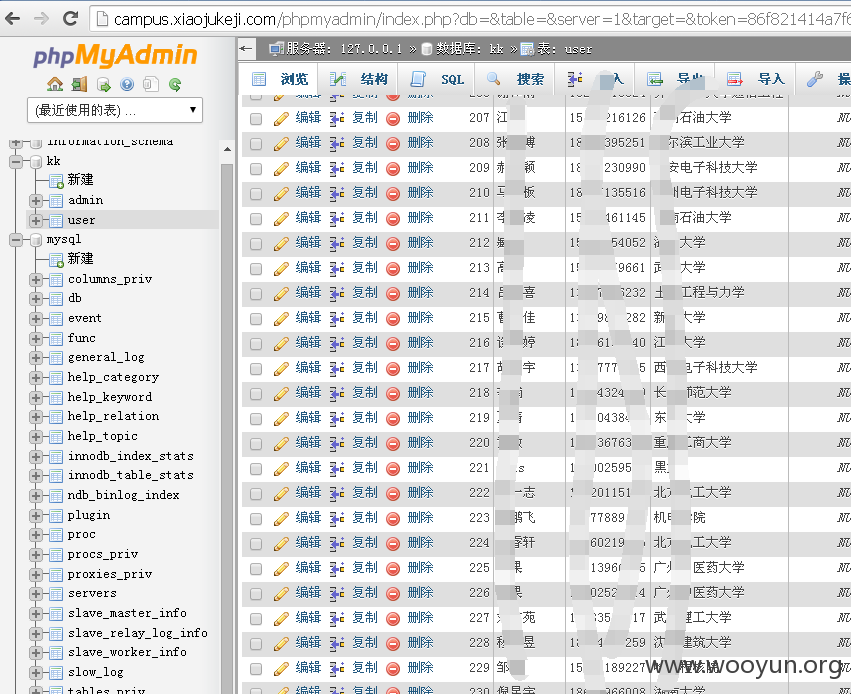
Task: Click 新建 under kk database
Action: click(80, 180)
